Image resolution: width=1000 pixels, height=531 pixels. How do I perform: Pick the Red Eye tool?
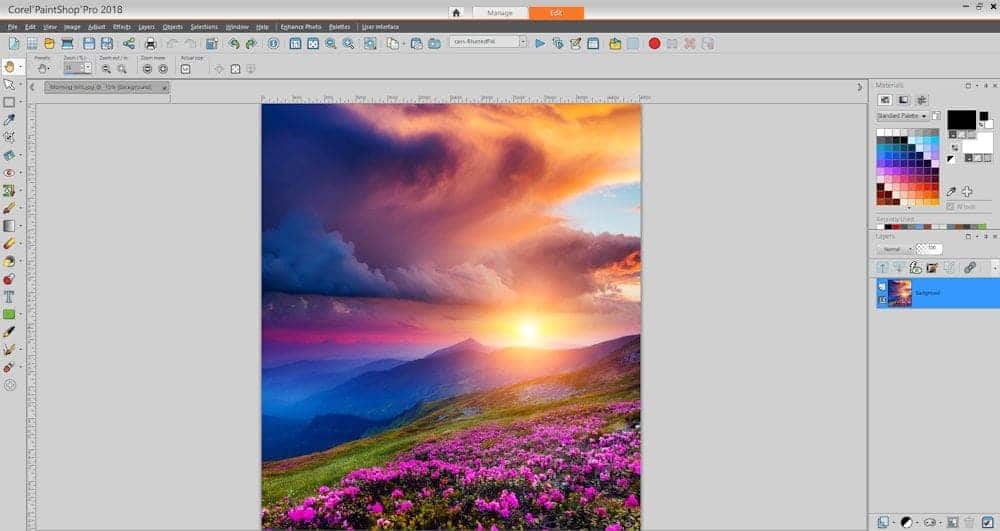click(10, 172)
